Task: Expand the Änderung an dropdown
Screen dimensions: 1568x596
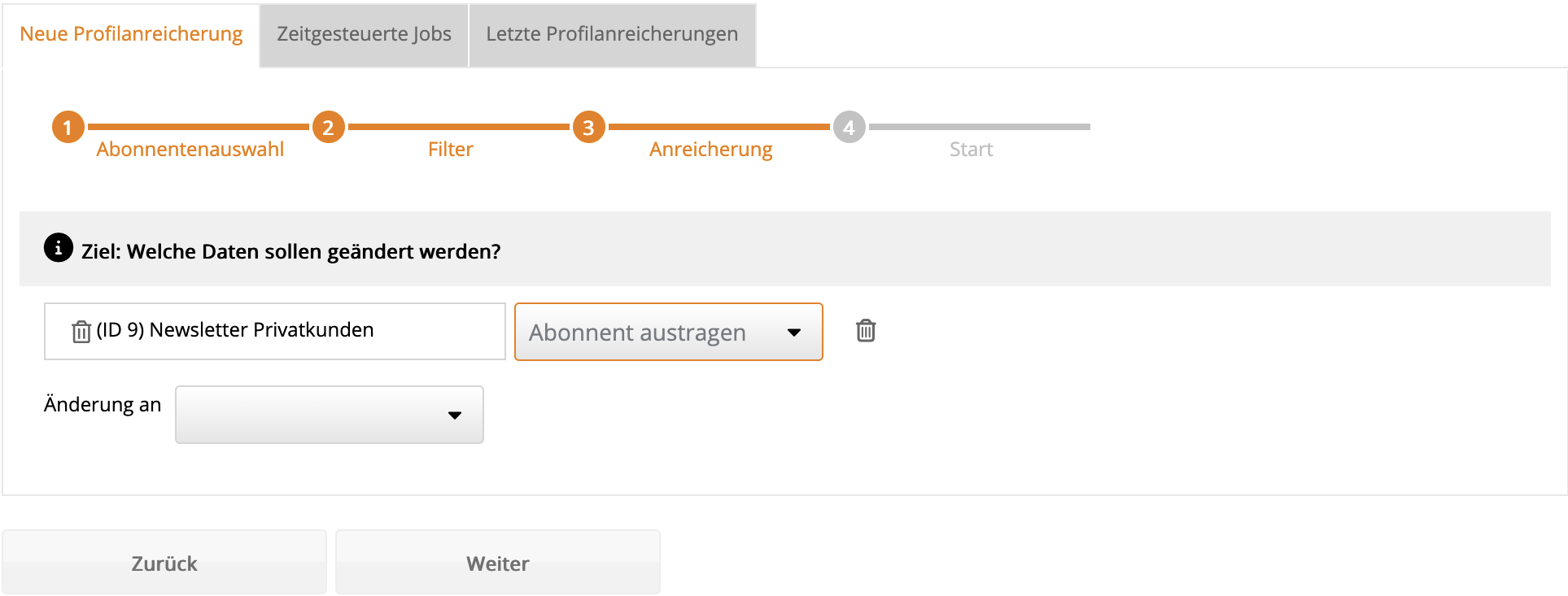Action: click(x=330, y=415)
